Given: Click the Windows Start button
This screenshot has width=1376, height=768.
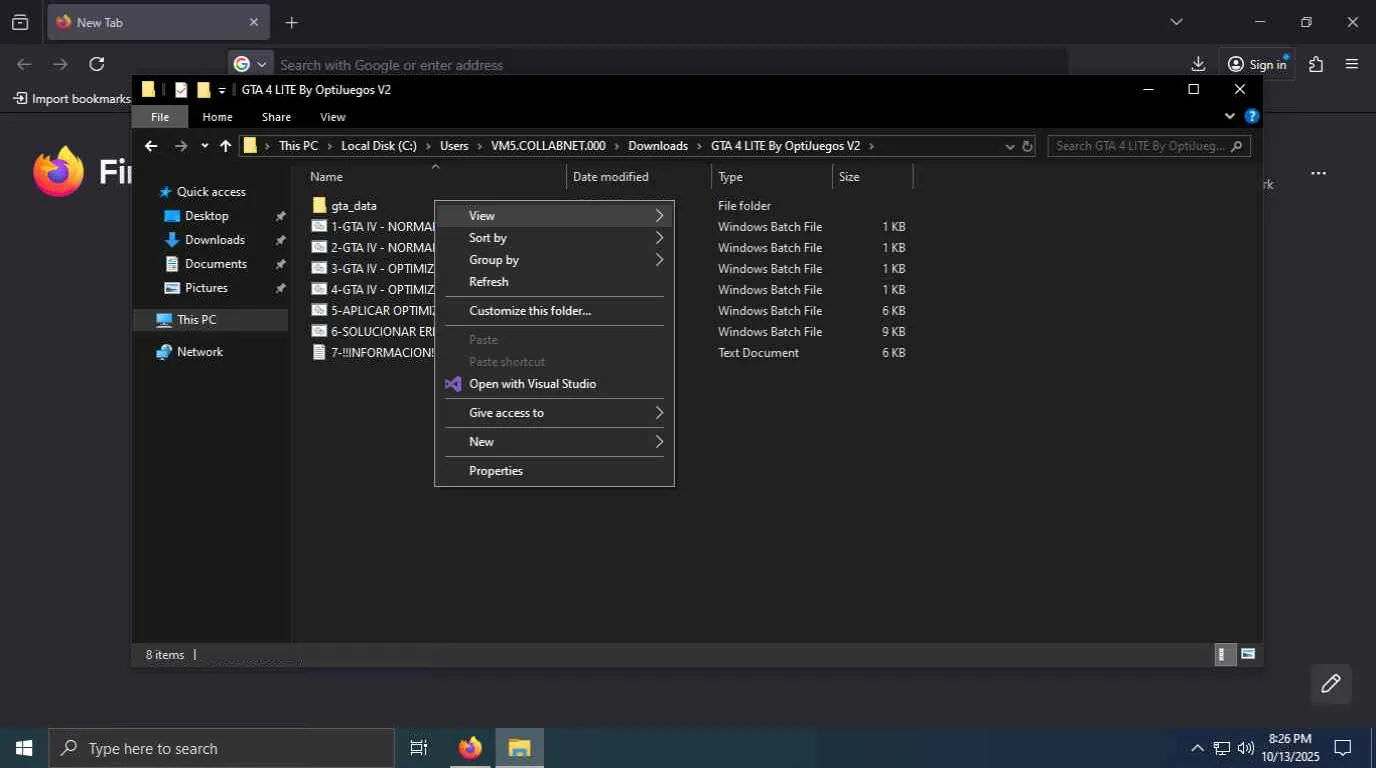Looking at the screenshot, I should coord(24,748).
